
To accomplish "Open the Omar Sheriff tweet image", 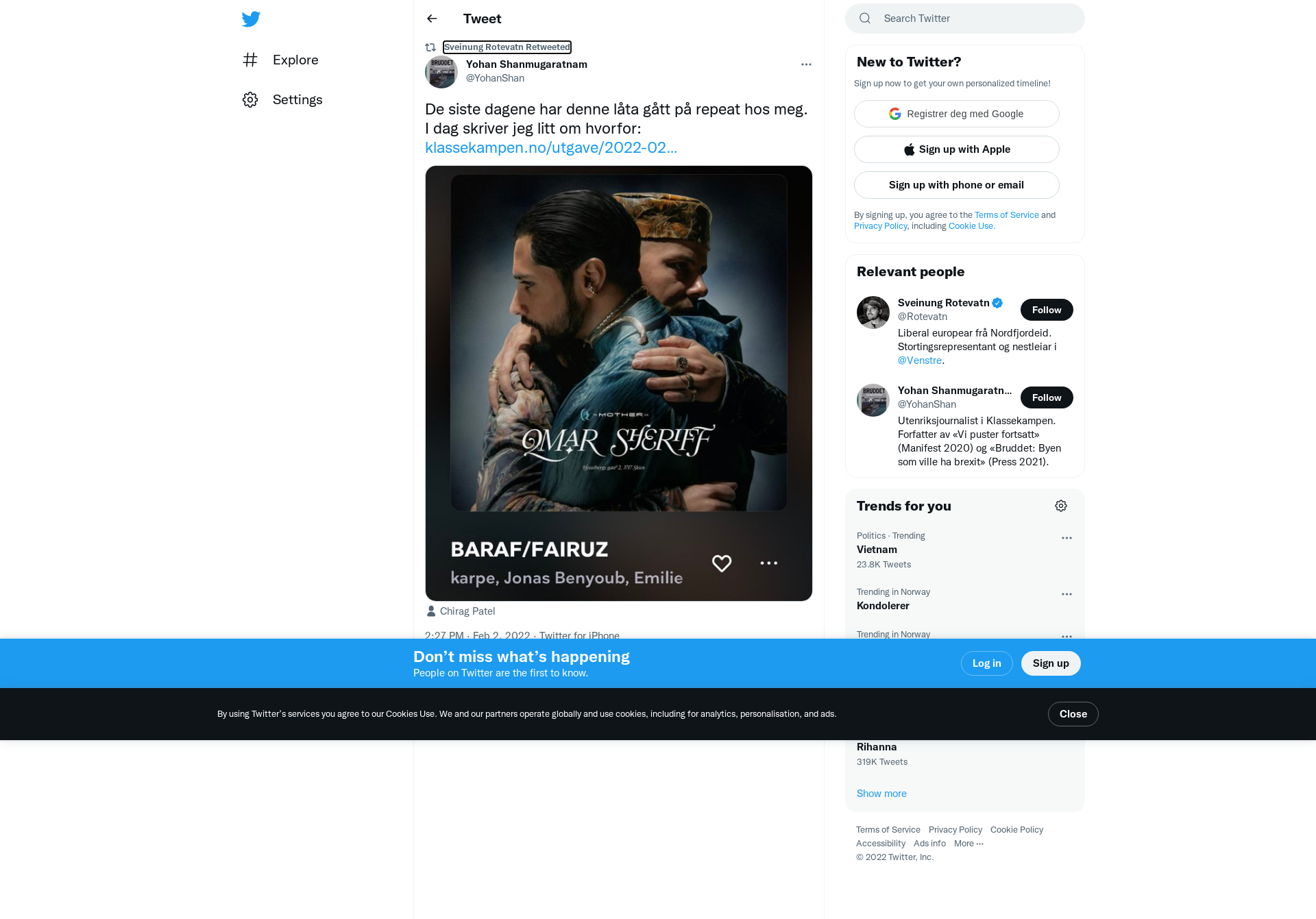I will point(619,383).
